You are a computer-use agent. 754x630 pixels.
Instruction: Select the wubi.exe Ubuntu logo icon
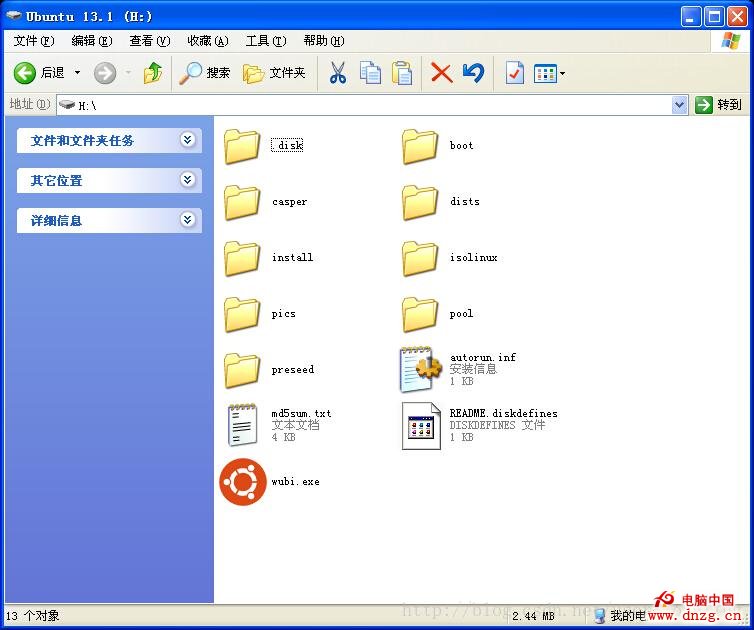point(243,482)
